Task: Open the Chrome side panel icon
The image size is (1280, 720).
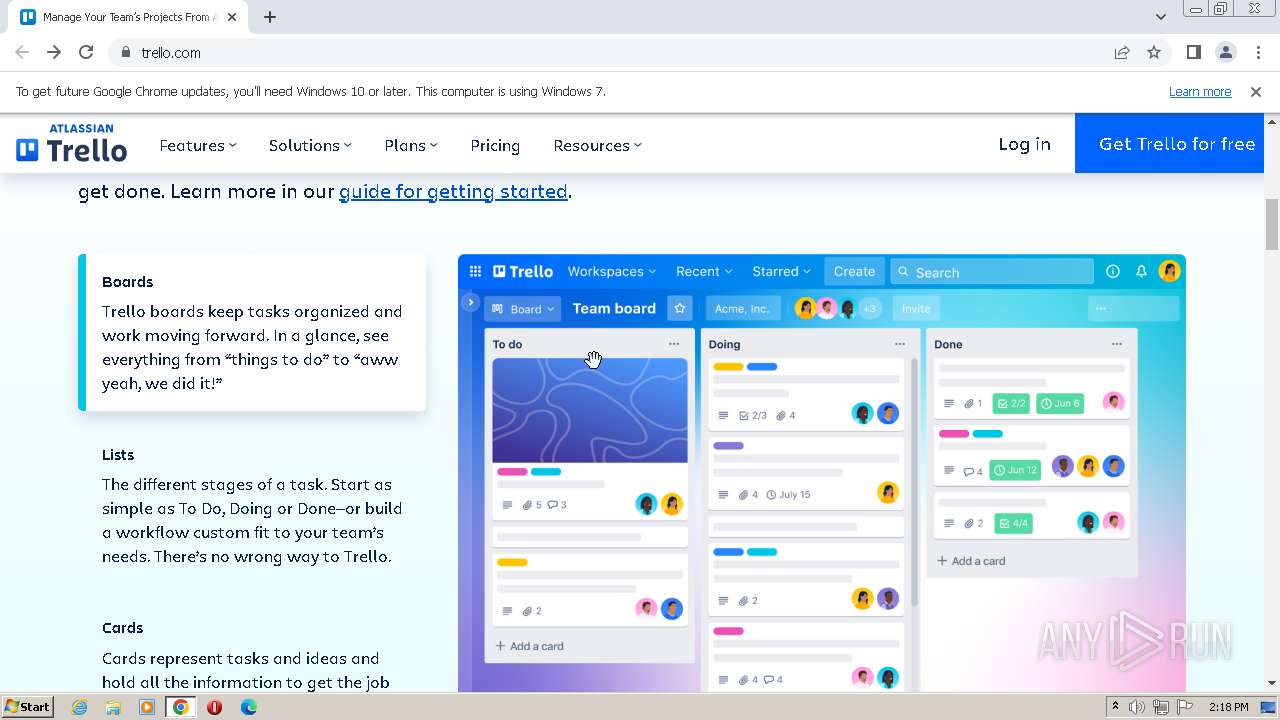Action: (1194, 52)
